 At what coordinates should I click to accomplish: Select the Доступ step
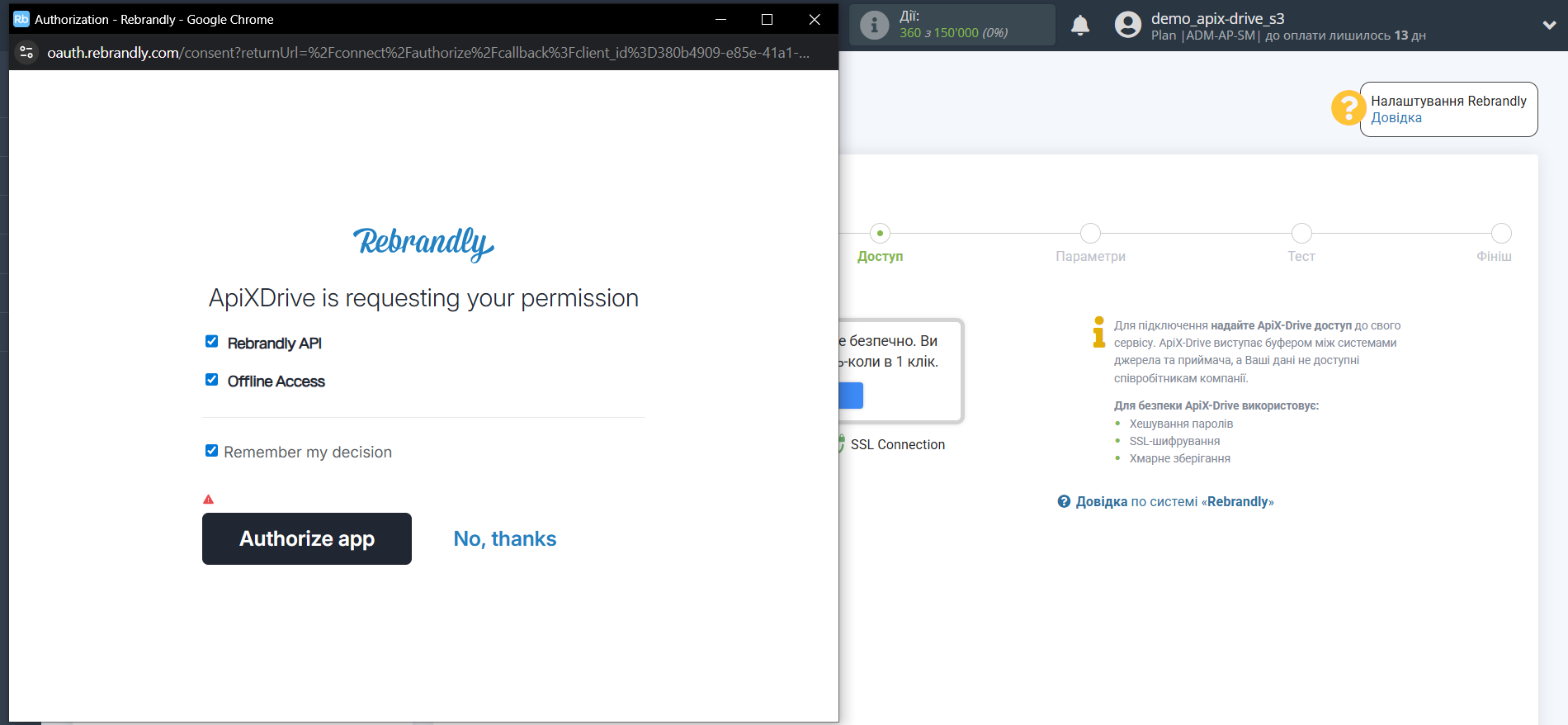tap(880, 244)
